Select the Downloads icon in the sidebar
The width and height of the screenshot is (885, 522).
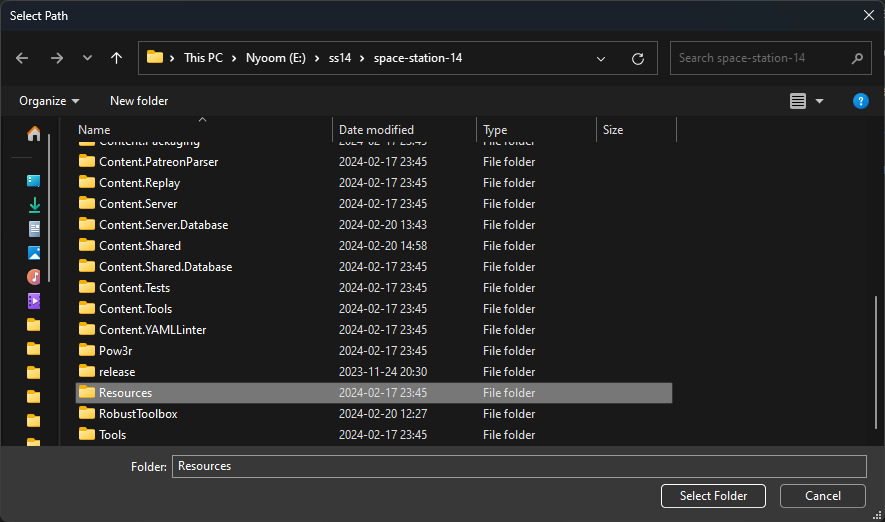(34, 205)
